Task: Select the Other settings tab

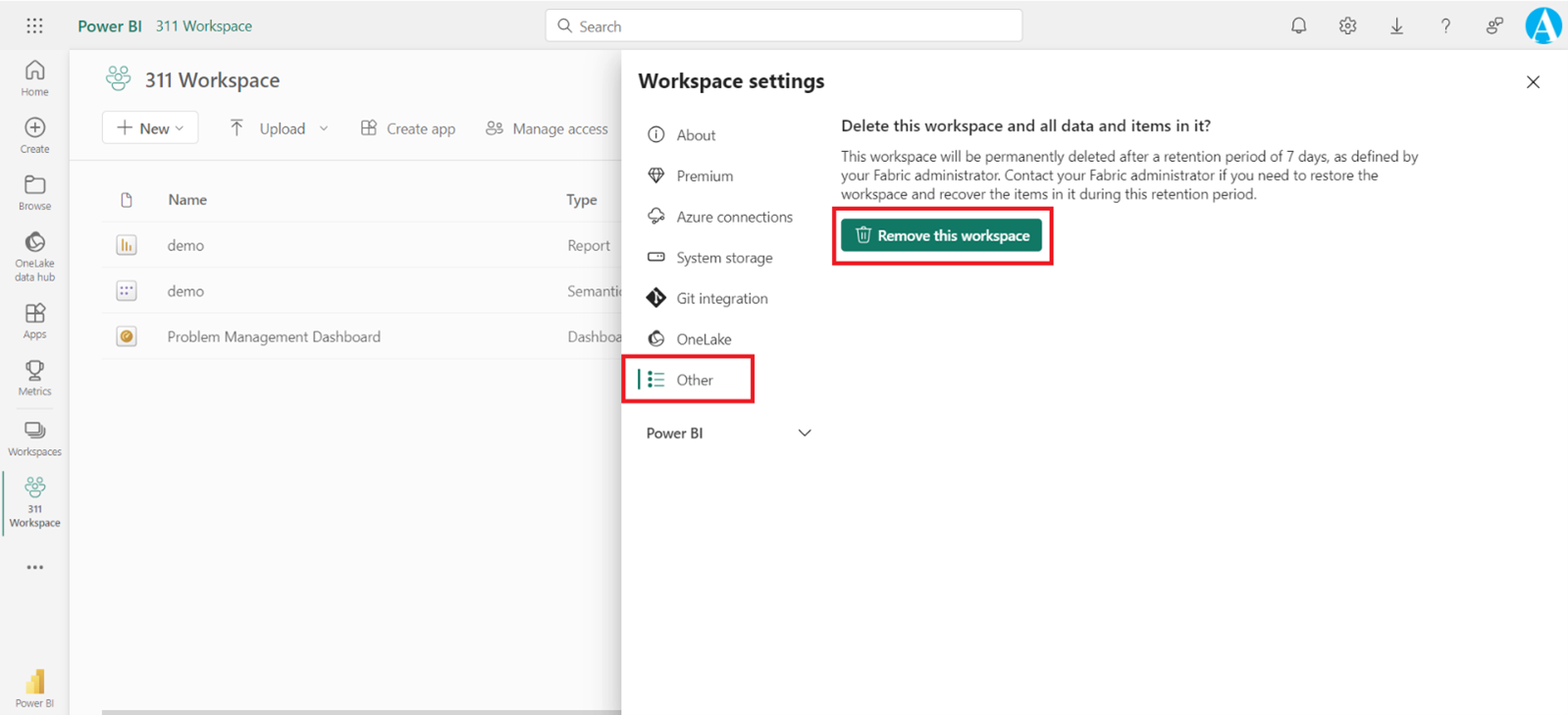Action: point(694,380)
